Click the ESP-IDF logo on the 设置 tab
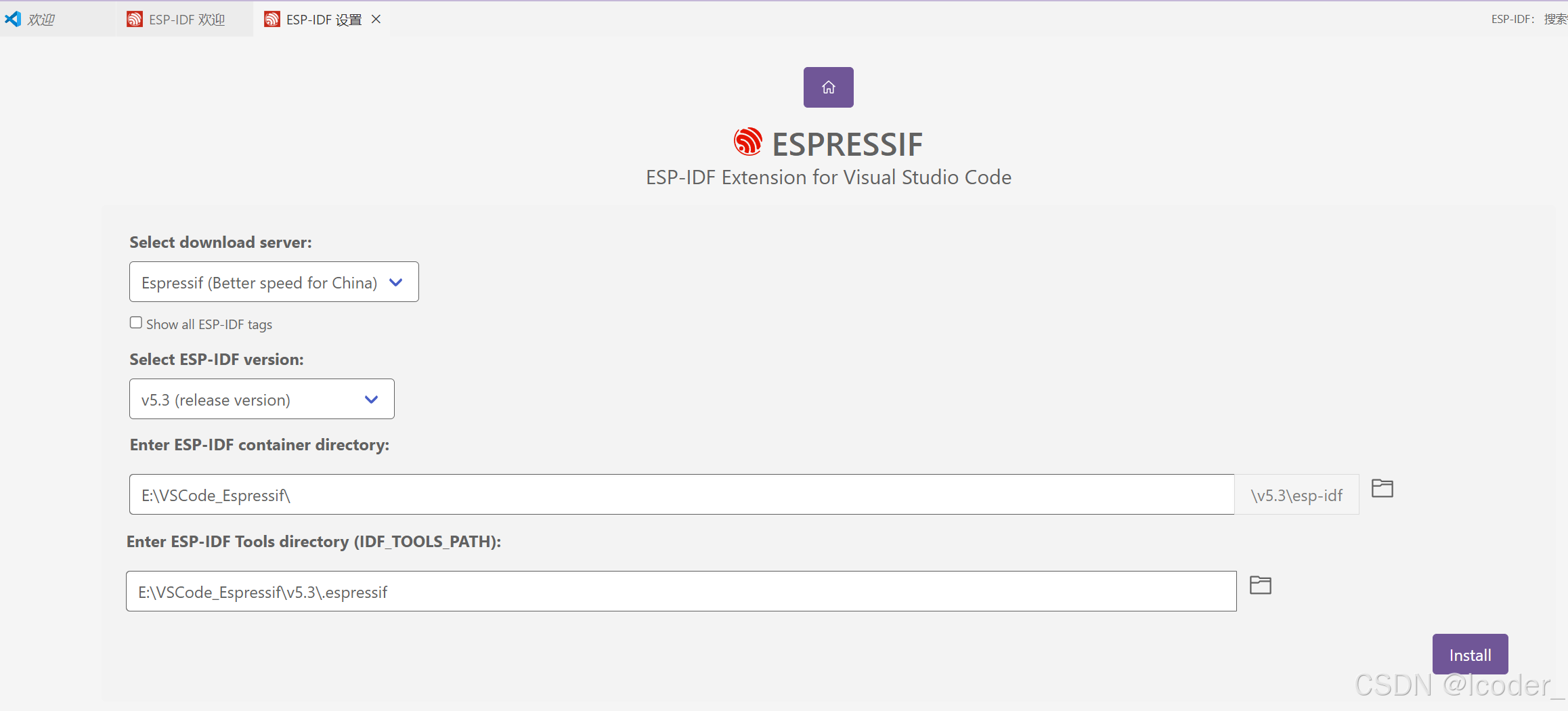 (272, 19)
